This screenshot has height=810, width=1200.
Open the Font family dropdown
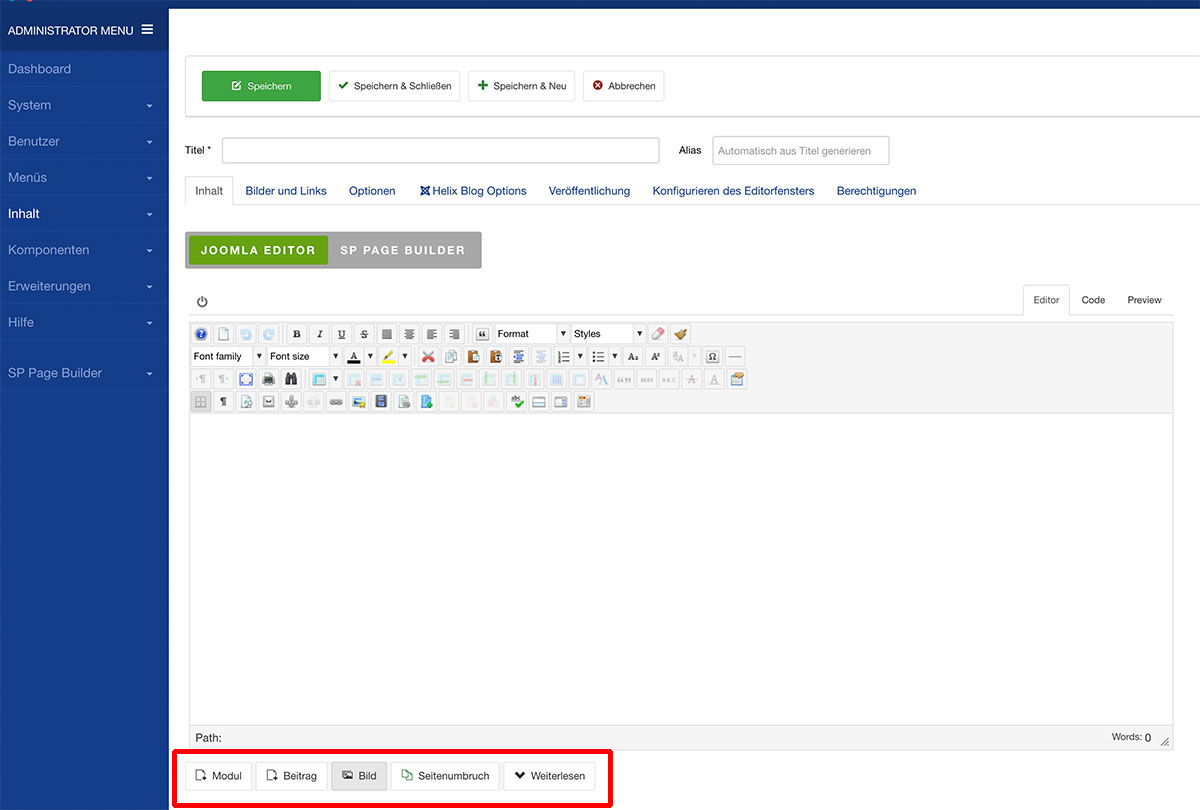(x=227, y=357)
